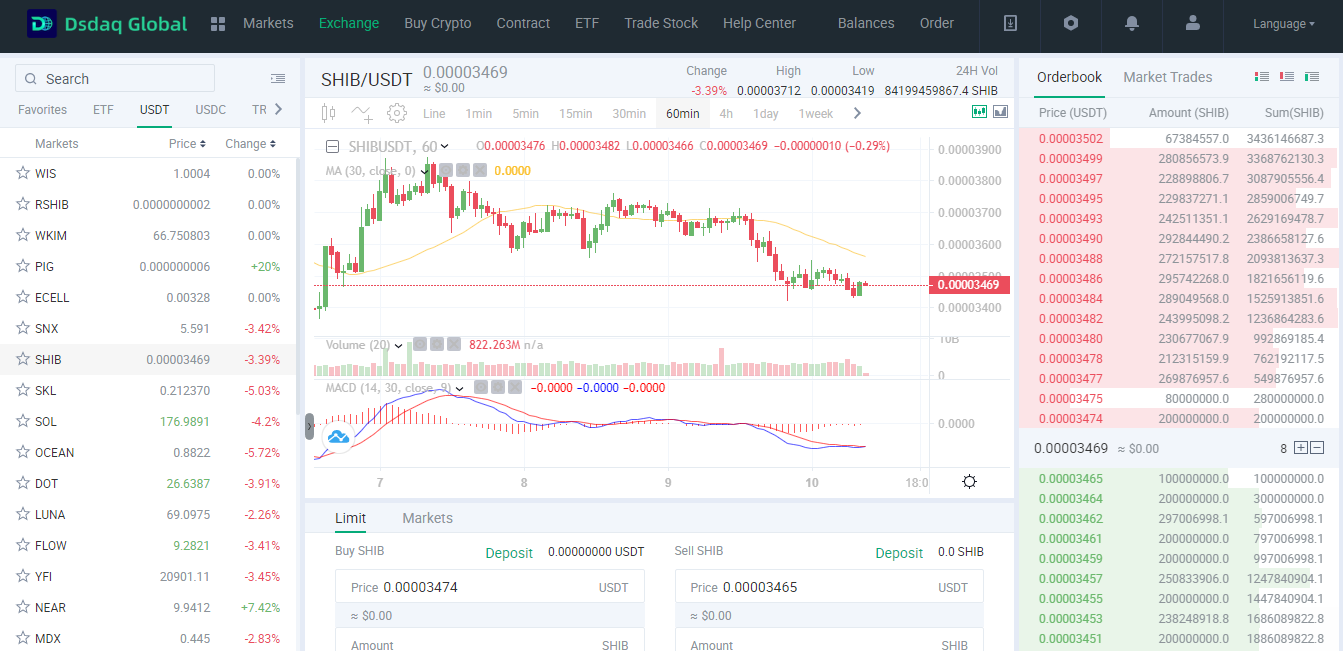The width and height of the screenshot is (1343, 651).
Task: Favorite the SOL market star
Action: pyautogui.click(x=23, y=421)
